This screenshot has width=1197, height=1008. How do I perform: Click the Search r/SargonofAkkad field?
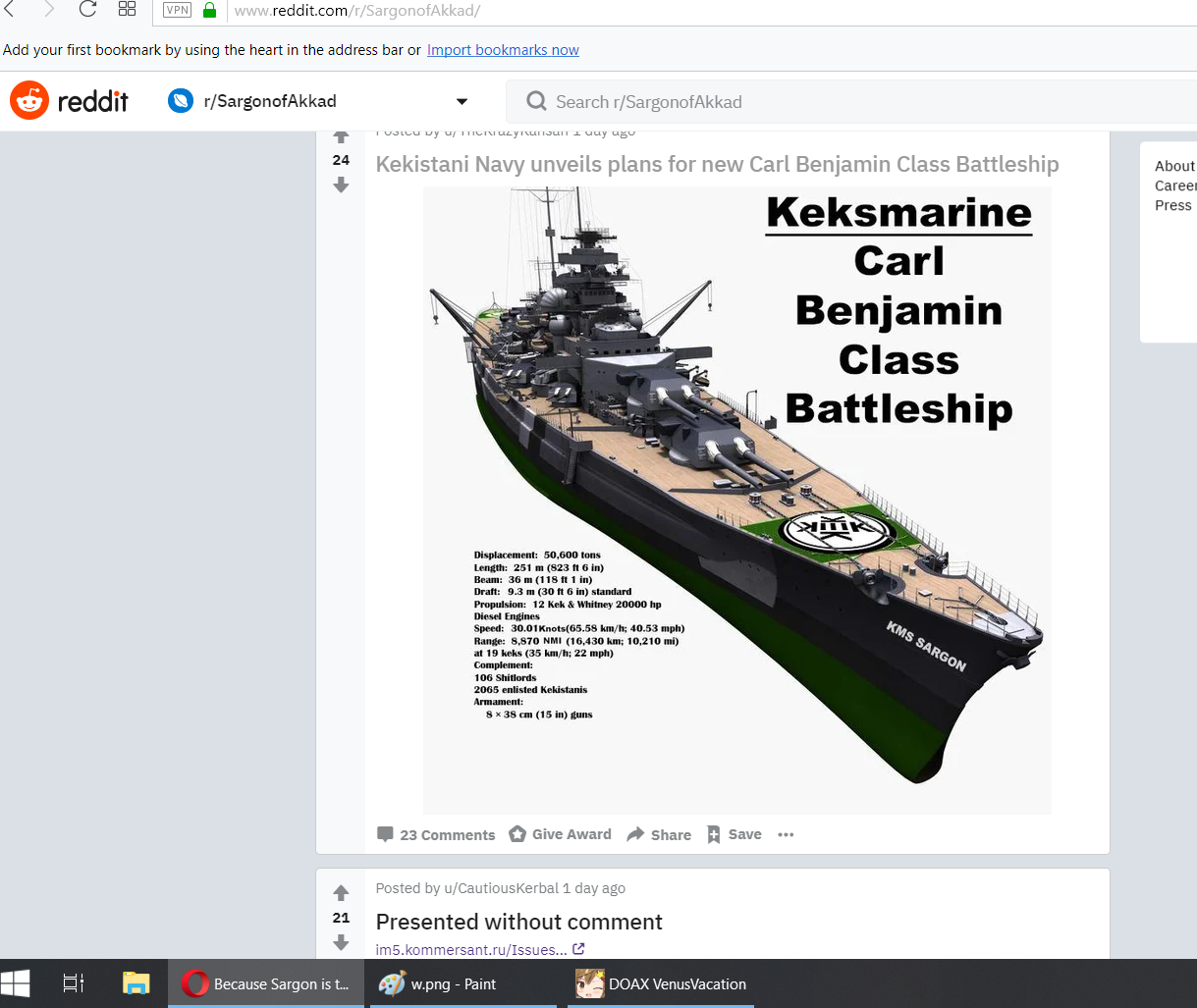[850, 102]
